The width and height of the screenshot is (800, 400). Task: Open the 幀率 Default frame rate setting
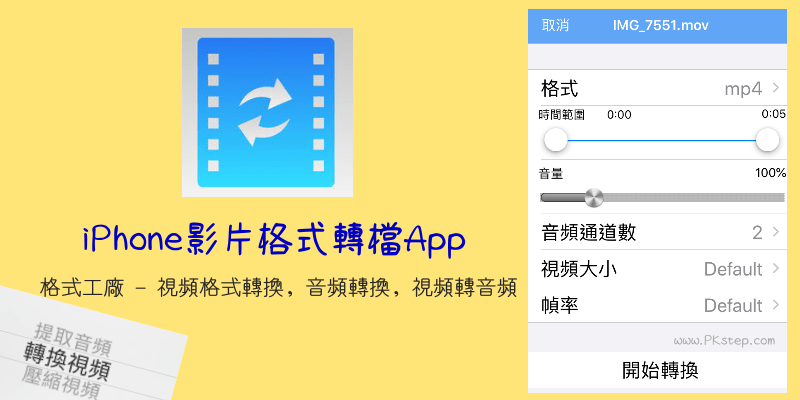tap(657, 305)
